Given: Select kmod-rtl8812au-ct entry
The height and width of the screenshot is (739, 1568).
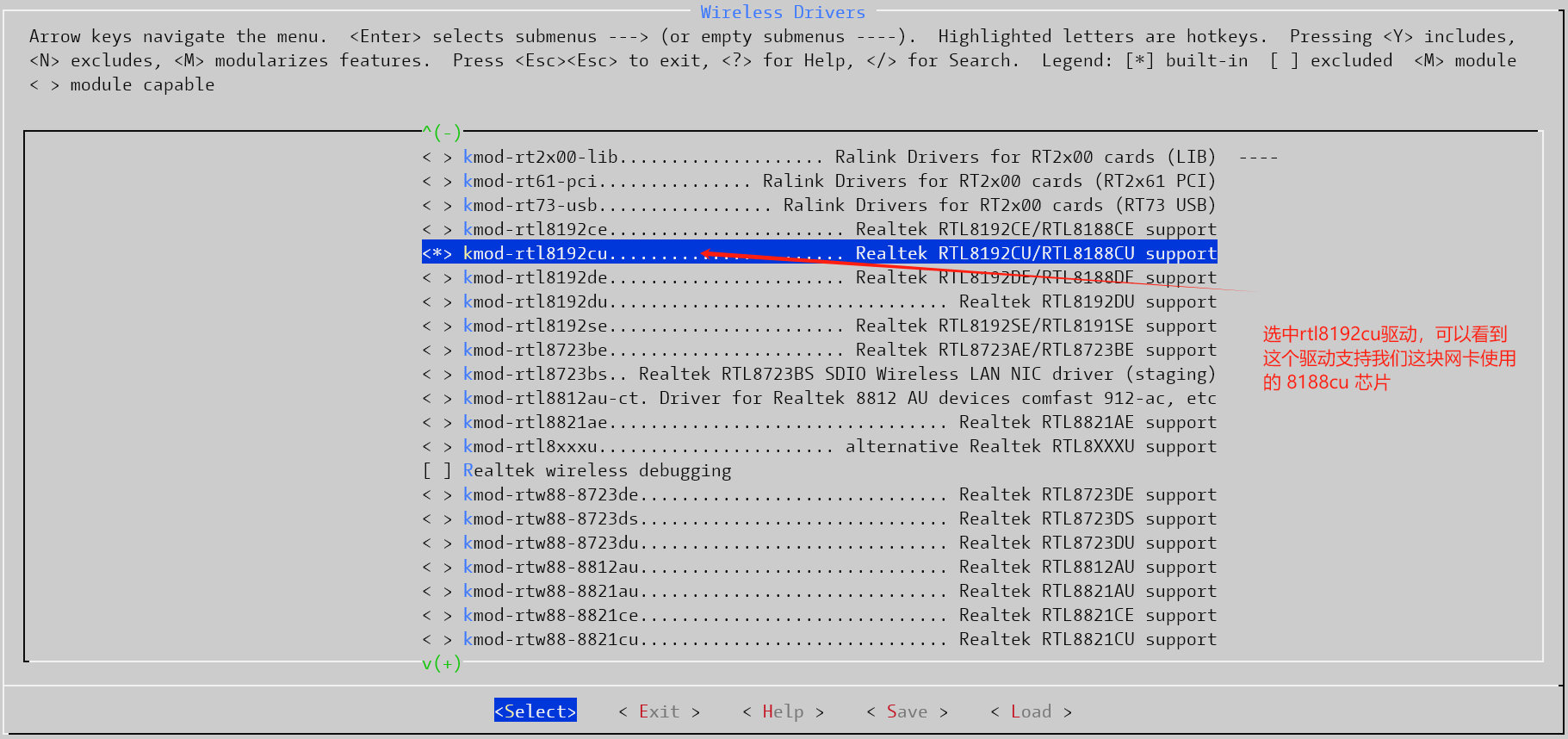Looking at the screenshot, I should pos(819,398).
